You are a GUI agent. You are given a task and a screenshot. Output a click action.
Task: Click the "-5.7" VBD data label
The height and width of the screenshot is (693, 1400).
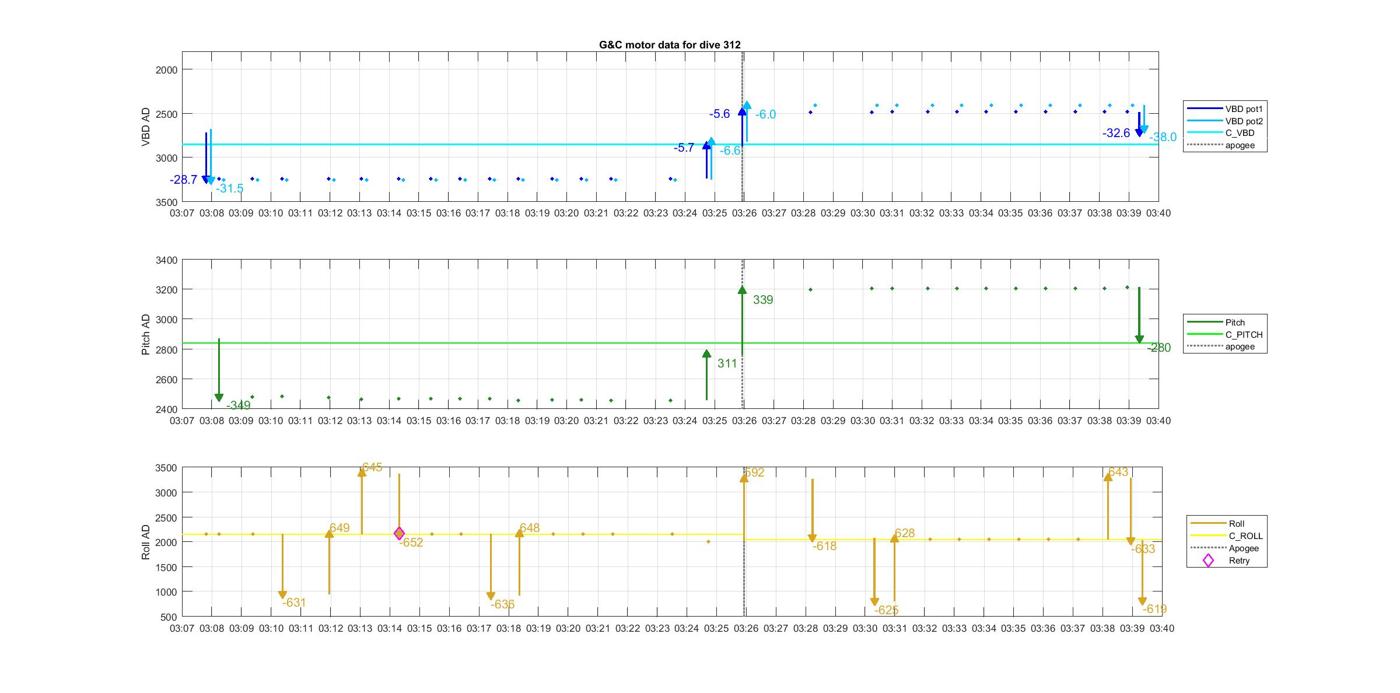(684, 148)
